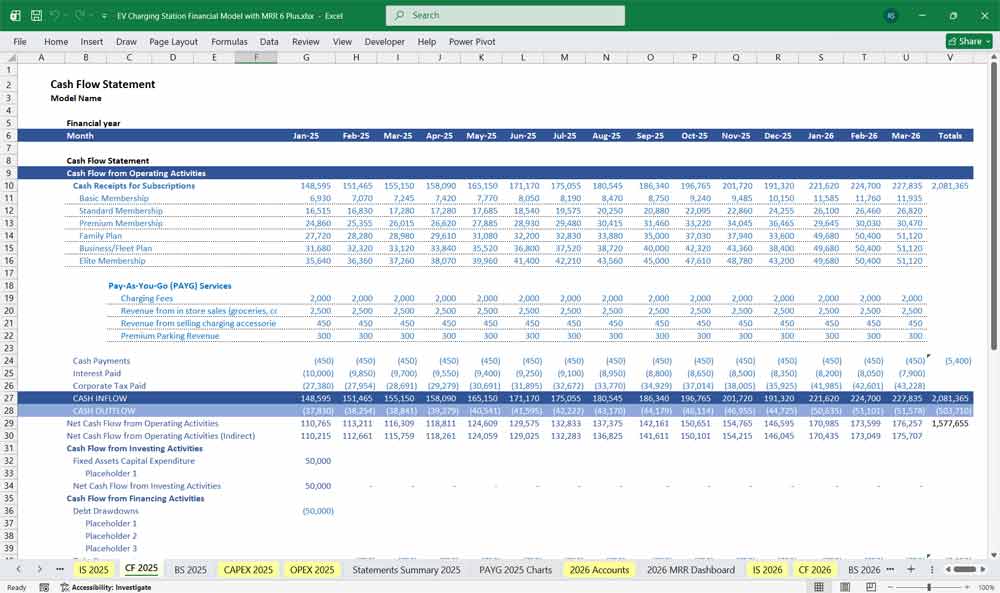Click the Redo icon
The height and width of the screenshot is (593, 1000).
pyautogui.click(x=78, y=14)
